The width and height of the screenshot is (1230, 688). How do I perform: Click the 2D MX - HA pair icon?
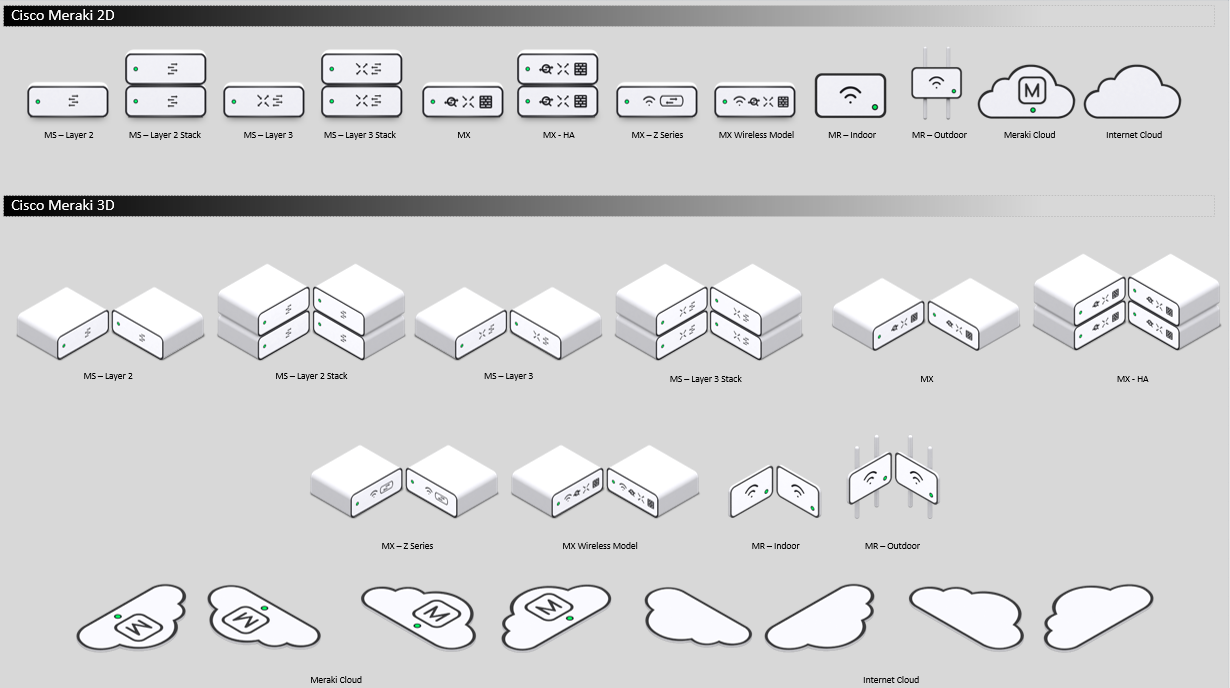pyautogui.click(x=557, y=85)
